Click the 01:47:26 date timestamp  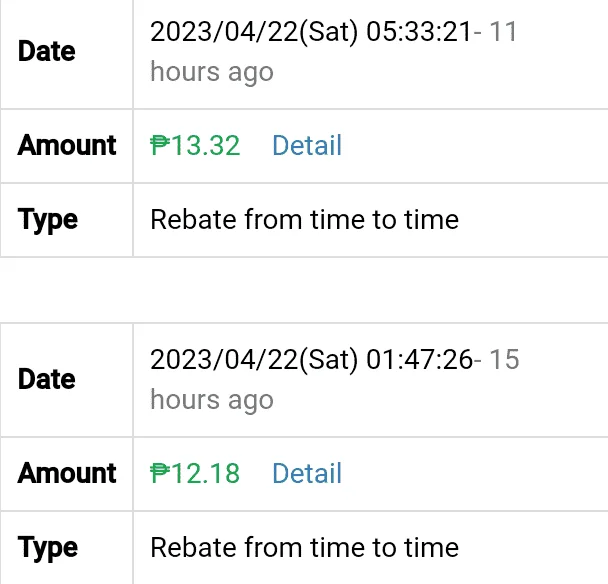coord(419,359)
